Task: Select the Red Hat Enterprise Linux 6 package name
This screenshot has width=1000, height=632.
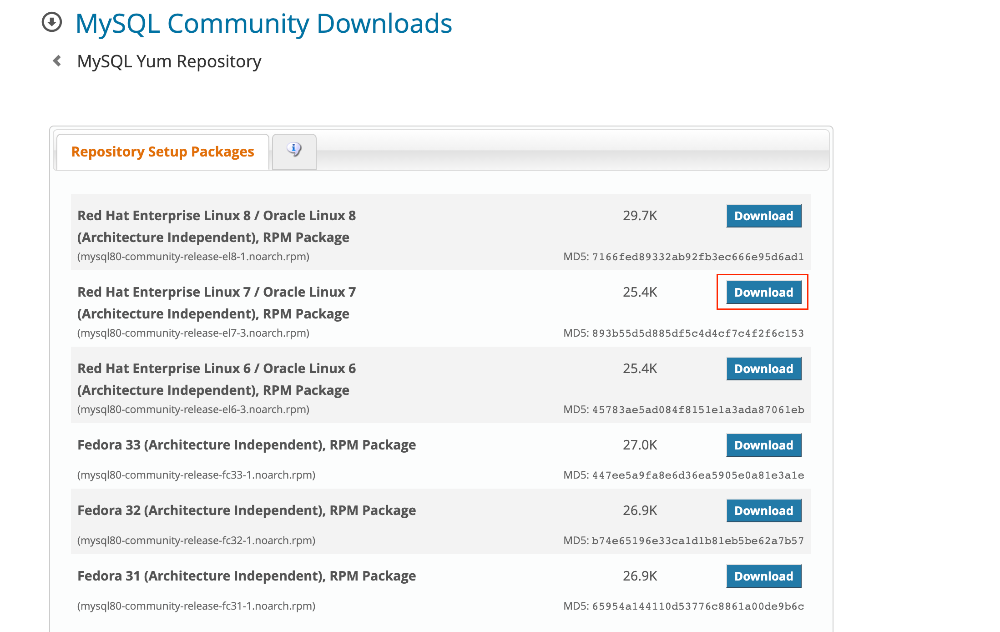Action: click(216, 379)
